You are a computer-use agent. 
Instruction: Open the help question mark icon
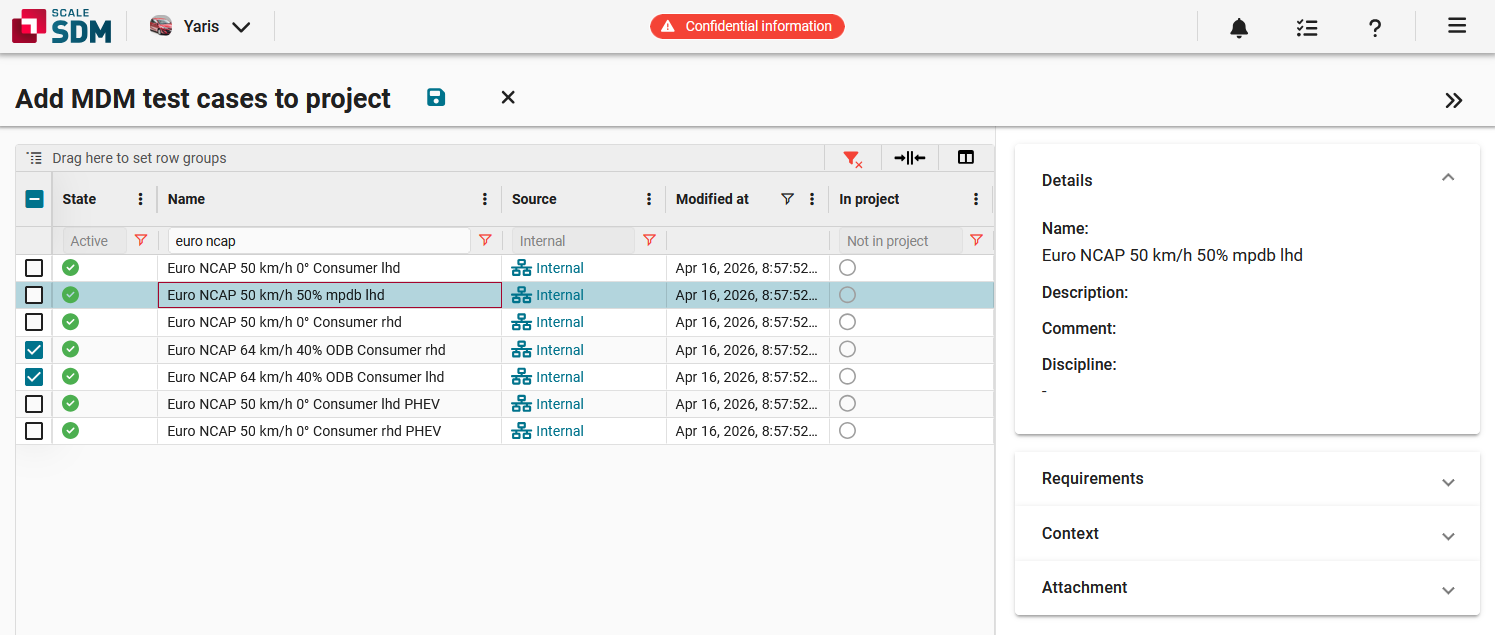[x=1375, y=28]
